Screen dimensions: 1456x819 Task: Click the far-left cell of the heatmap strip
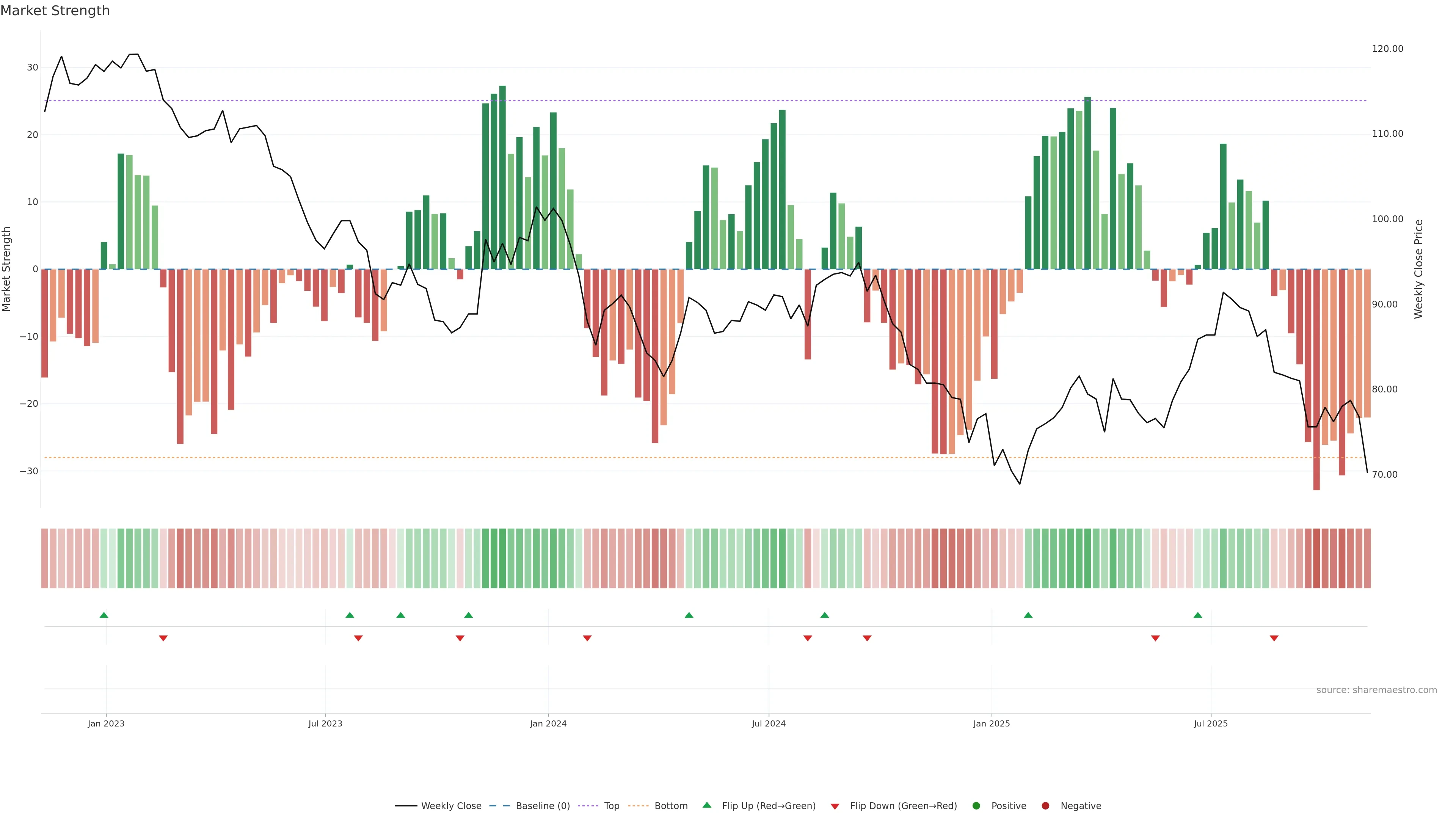click(44, 558)
